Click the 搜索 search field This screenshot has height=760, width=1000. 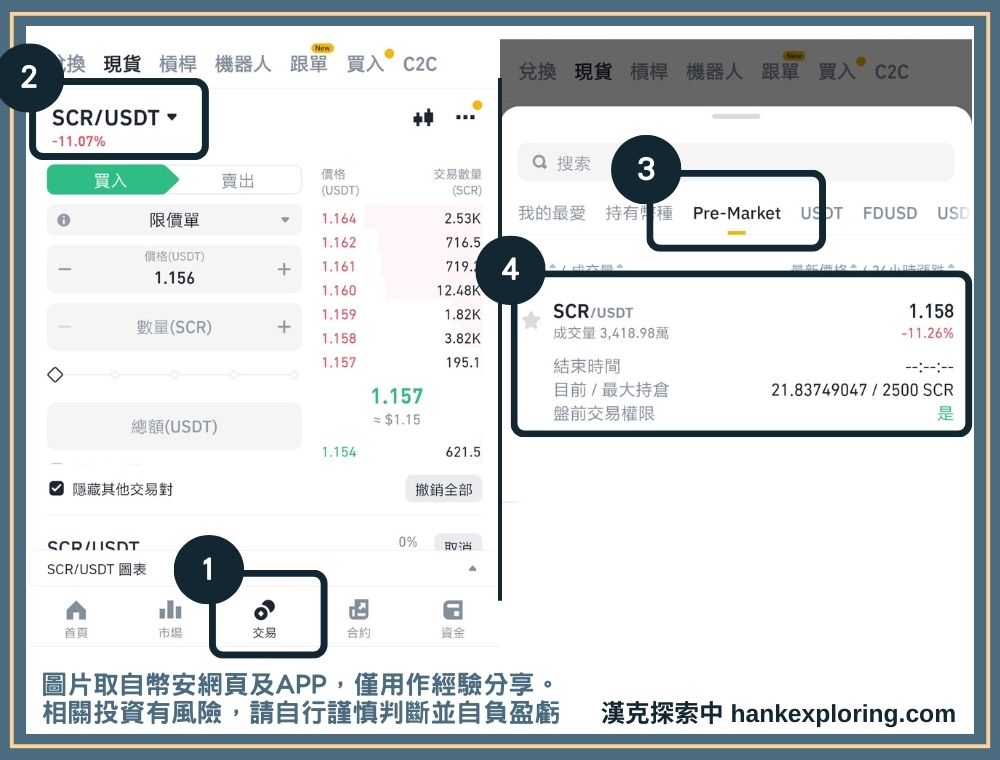[x=736, y=162]
